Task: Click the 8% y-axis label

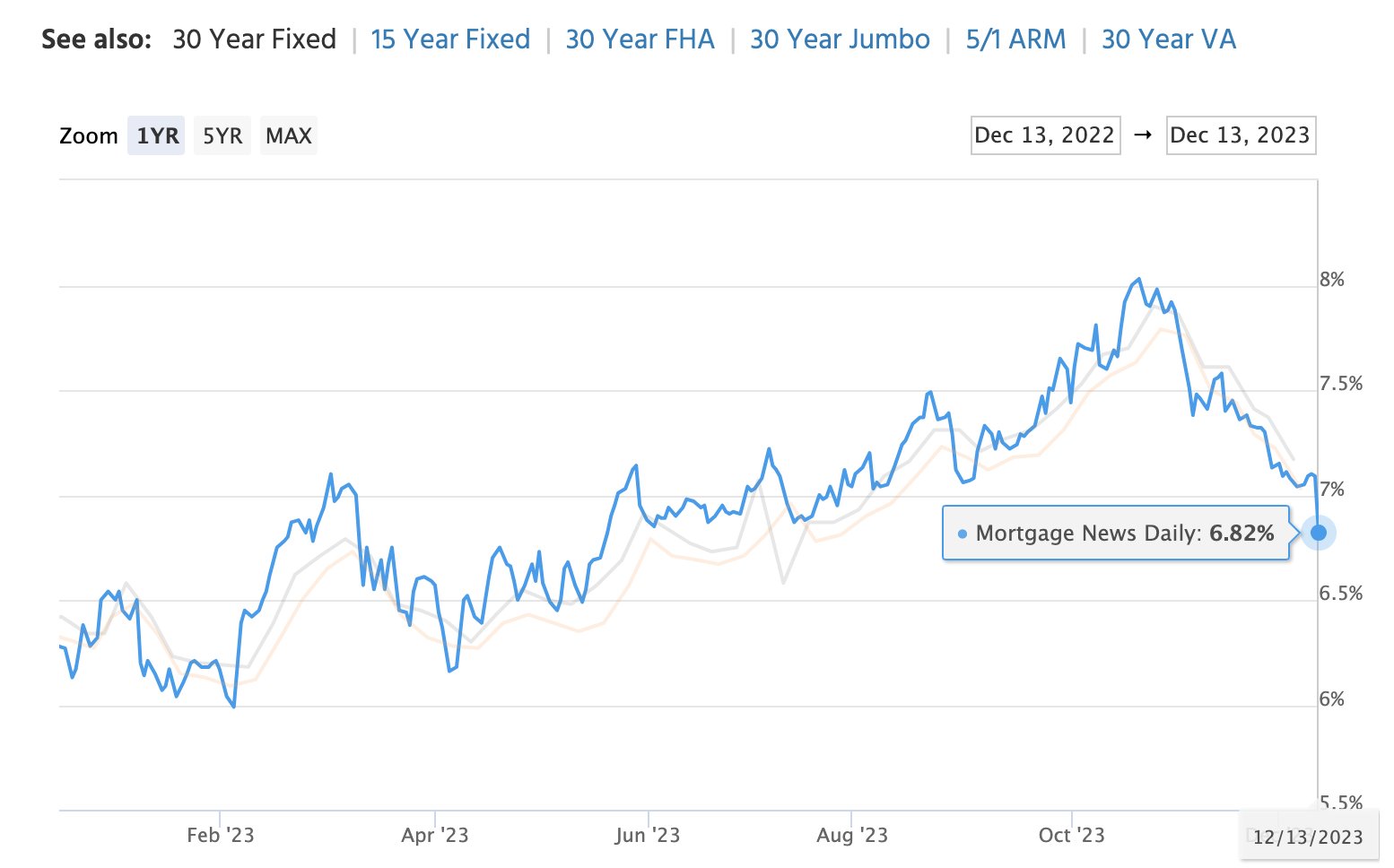Action: click(1331, 280)
